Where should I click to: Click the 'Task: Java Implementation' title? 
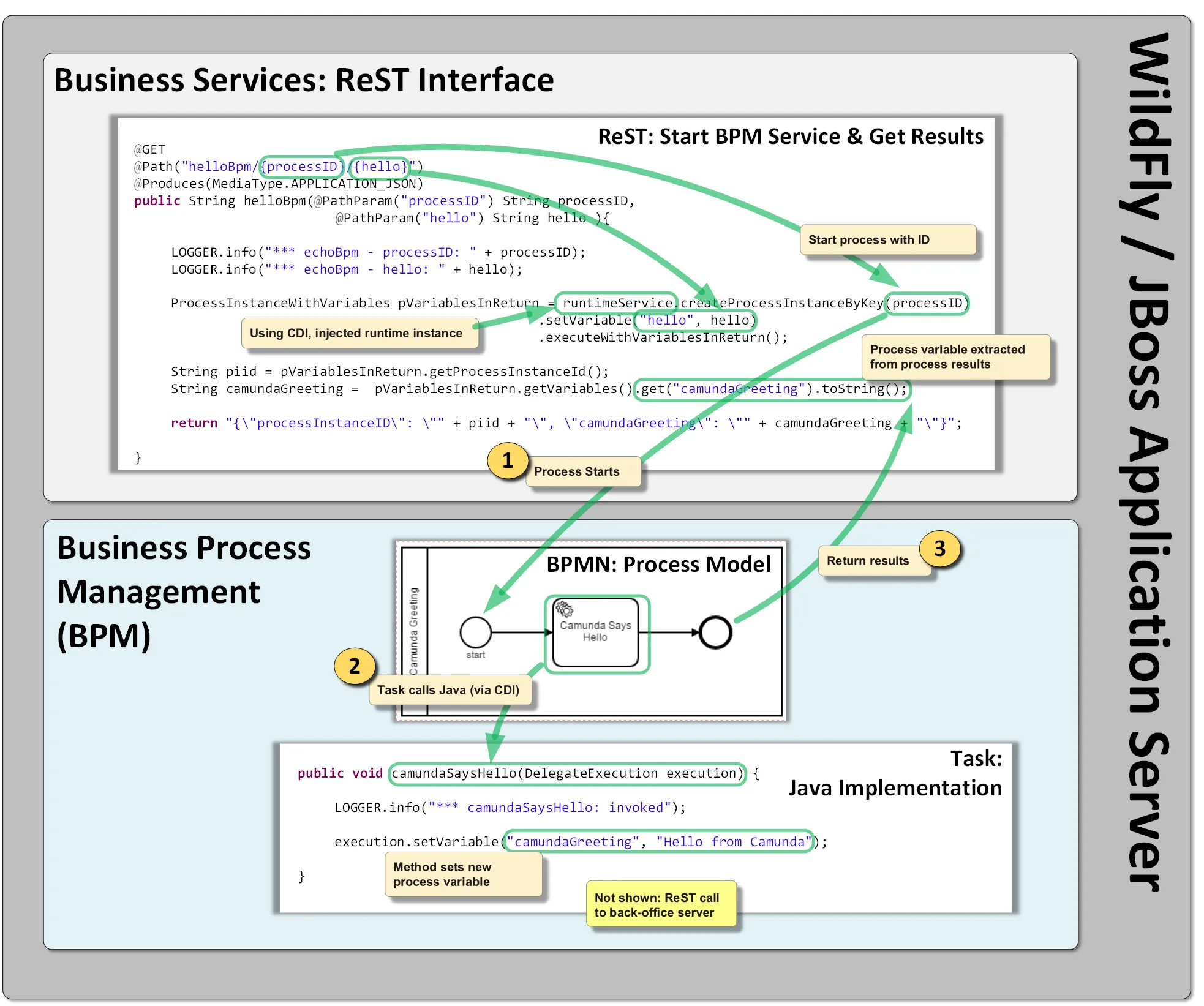point(895,773)
